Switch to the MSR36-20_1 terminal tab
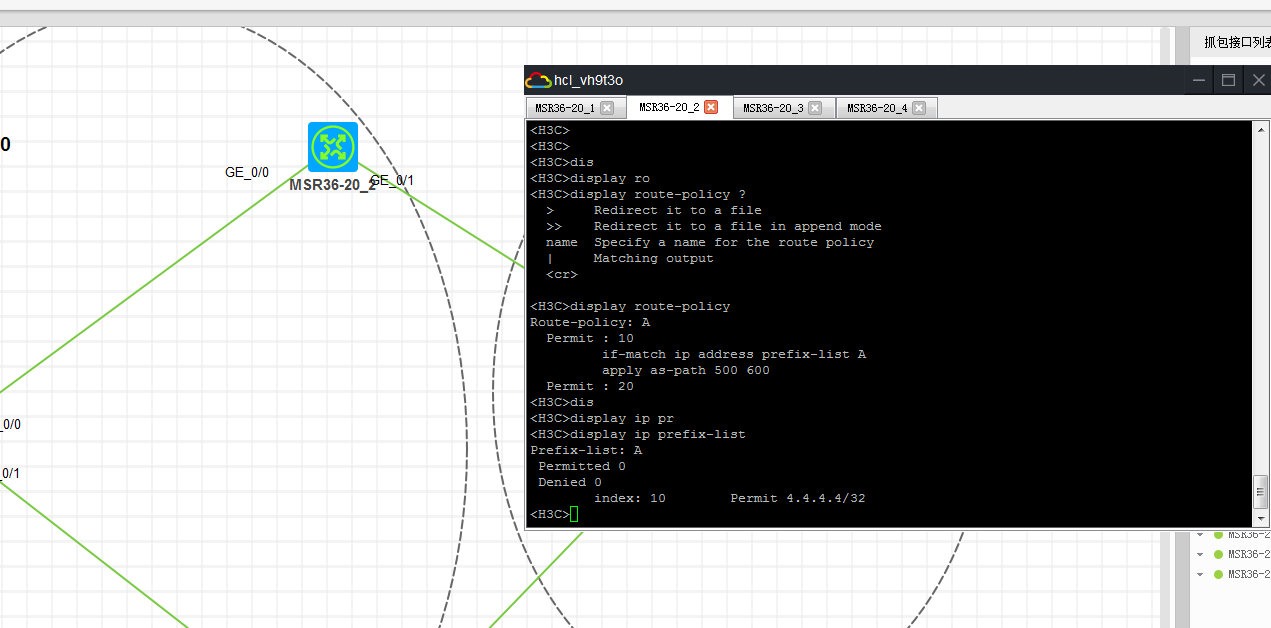The height and width of the screenshot is (628, 1271). coord(565,108)
